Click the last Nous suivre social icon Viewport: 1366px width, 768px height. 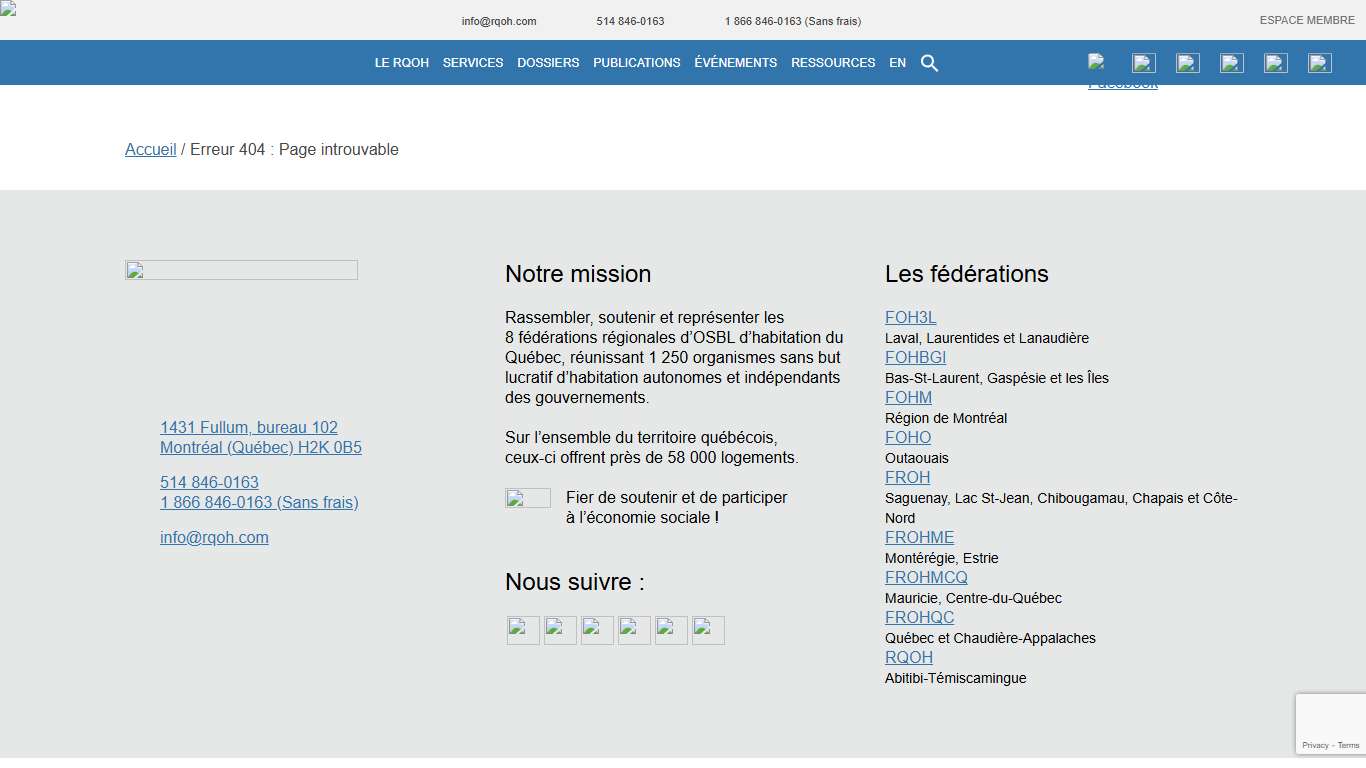[707, 630]
